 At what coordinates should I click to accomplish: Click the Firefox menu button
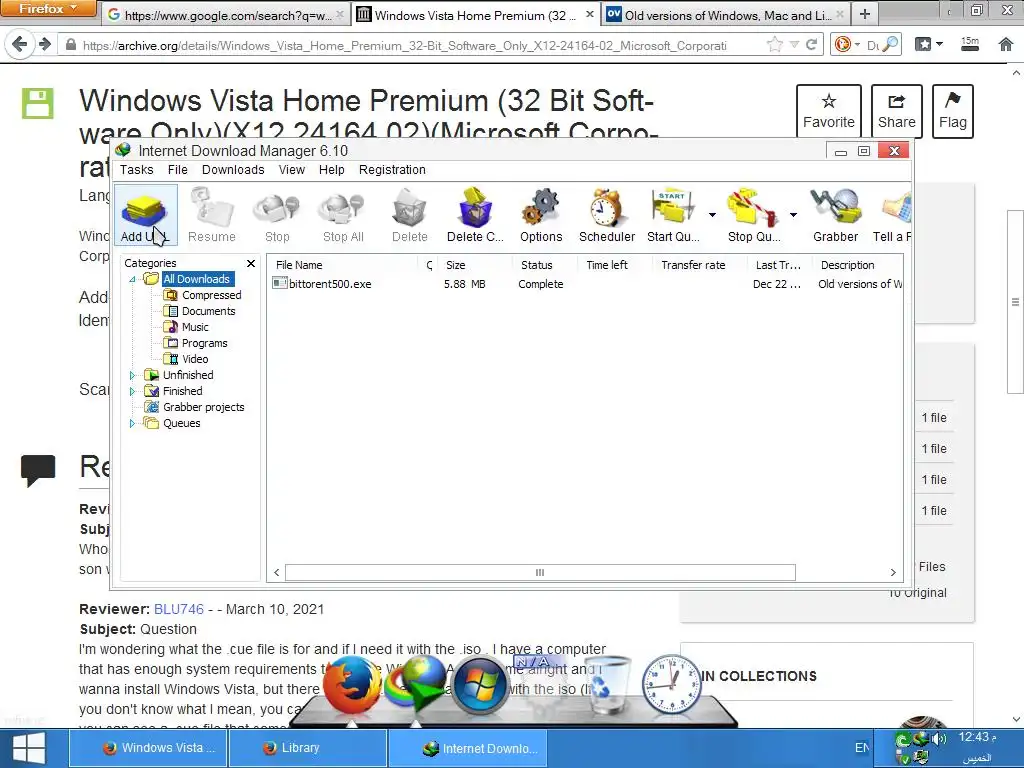[48, 9]
